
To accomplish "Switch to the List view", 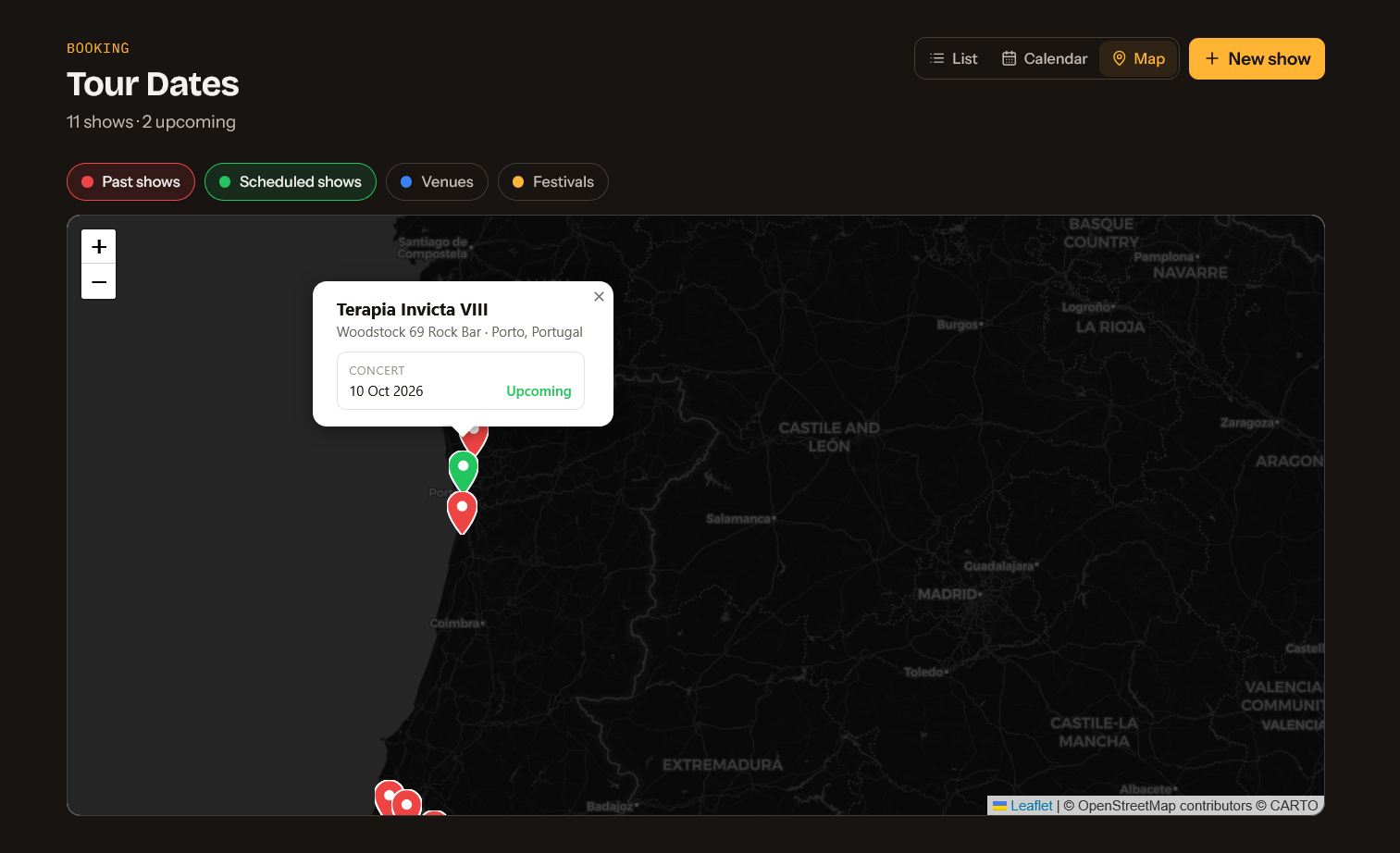I will [x=953, y=58].
